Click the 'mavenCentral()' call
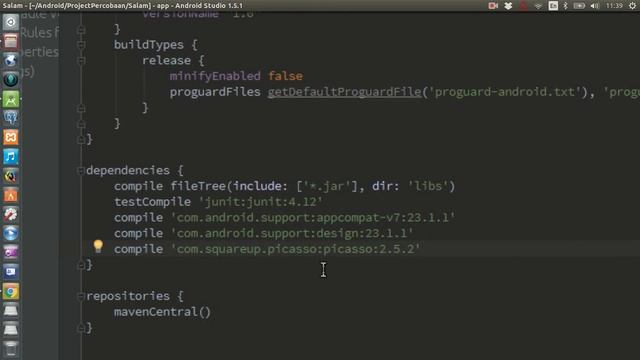The width and height of the screenshot is (640, 360). coord(162,312)
